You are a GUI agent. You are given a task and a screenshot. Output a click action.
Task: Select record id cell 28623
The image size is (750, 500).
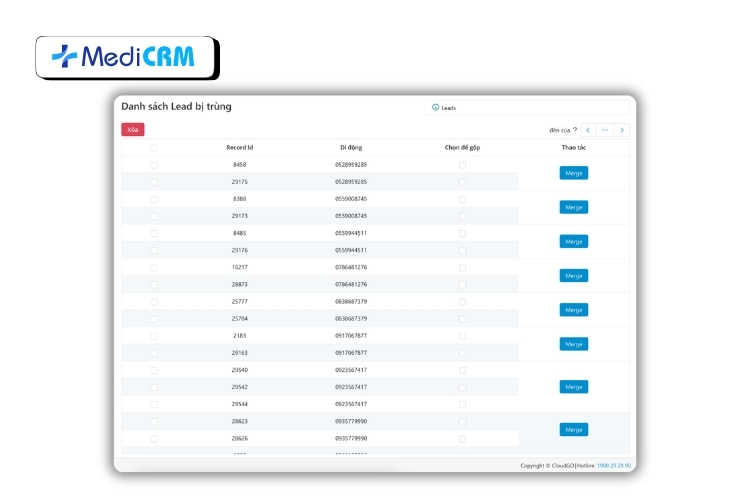tap(240, 422)
